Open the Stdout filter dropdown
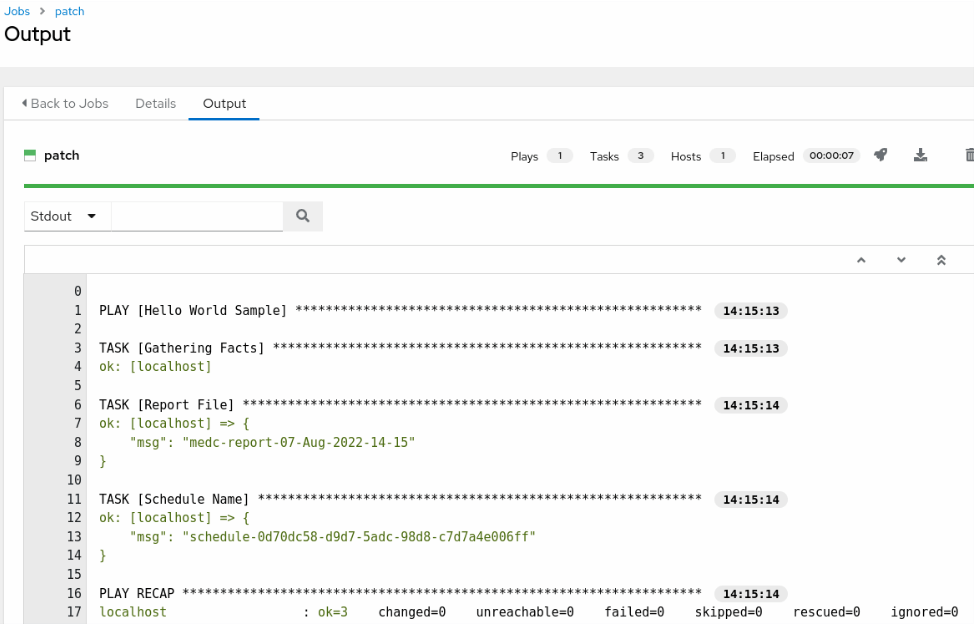The image size is (977, 630). (66, 216)
